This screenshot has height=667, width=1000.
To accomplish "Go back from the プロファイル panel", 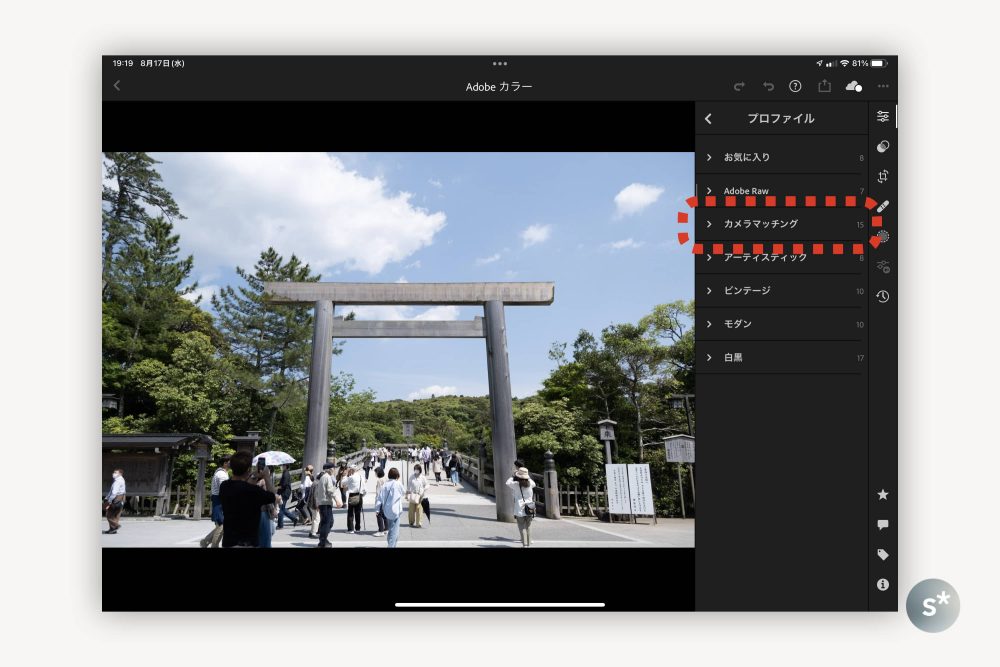I will point(707,118).
